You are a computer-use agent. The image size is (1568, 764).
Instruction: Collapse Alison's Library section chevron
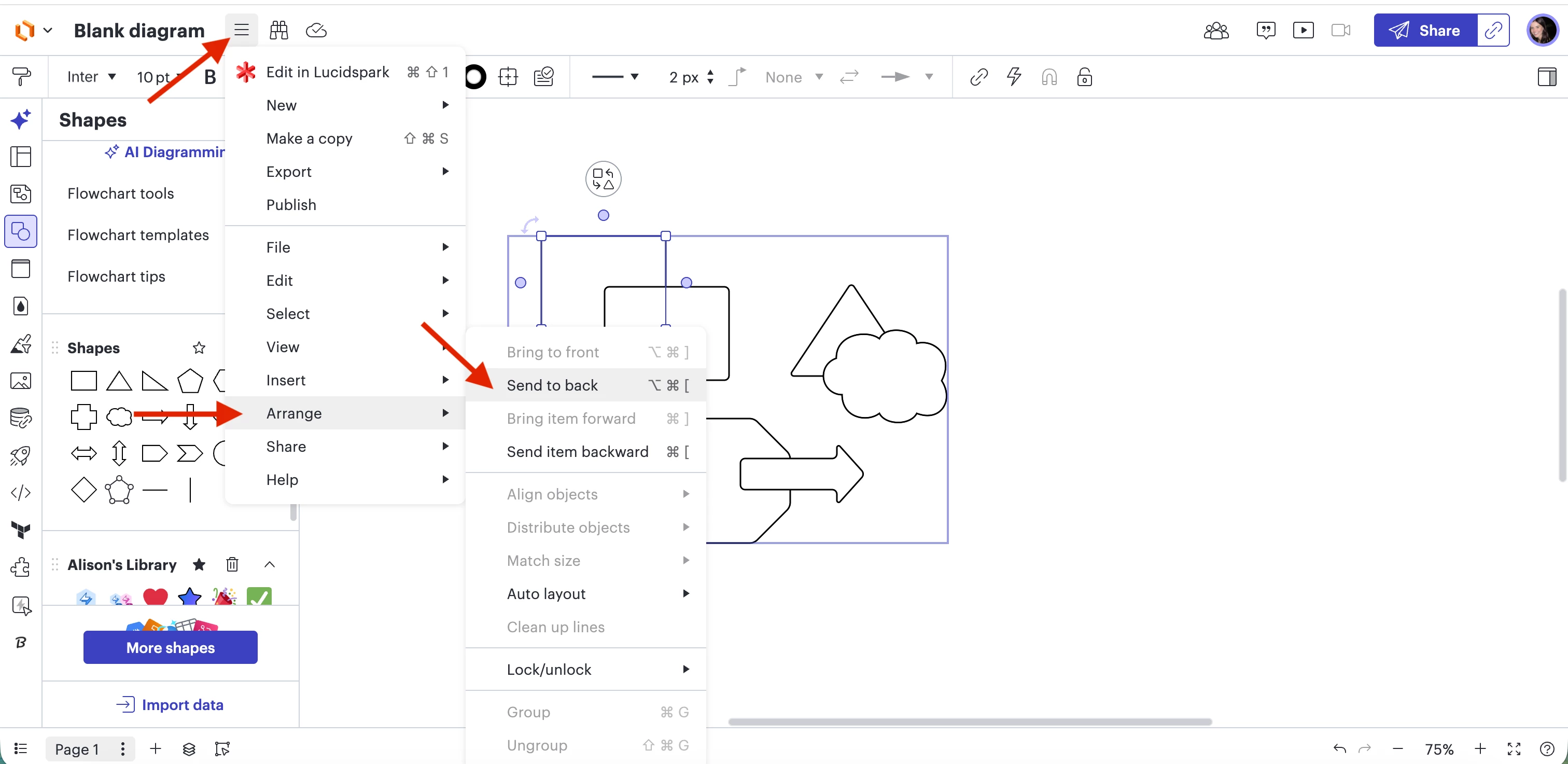coord(270,564)
